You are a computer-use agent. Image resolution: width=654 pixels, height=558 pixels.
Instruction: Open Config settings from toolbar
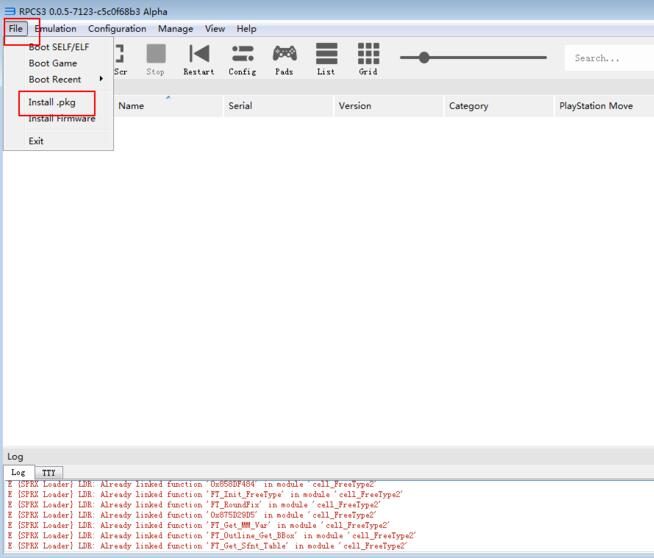pyautogui.click(x=242, y=60)
